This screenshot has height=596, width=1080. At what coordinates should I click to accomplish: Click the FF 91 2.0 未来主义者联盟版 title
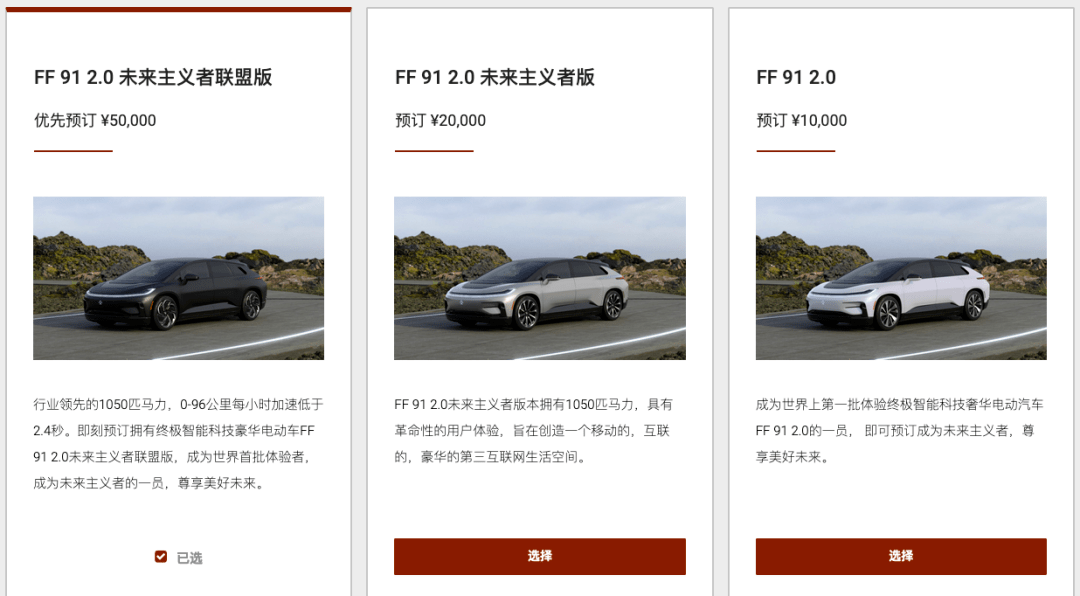(x=153, y=77)
